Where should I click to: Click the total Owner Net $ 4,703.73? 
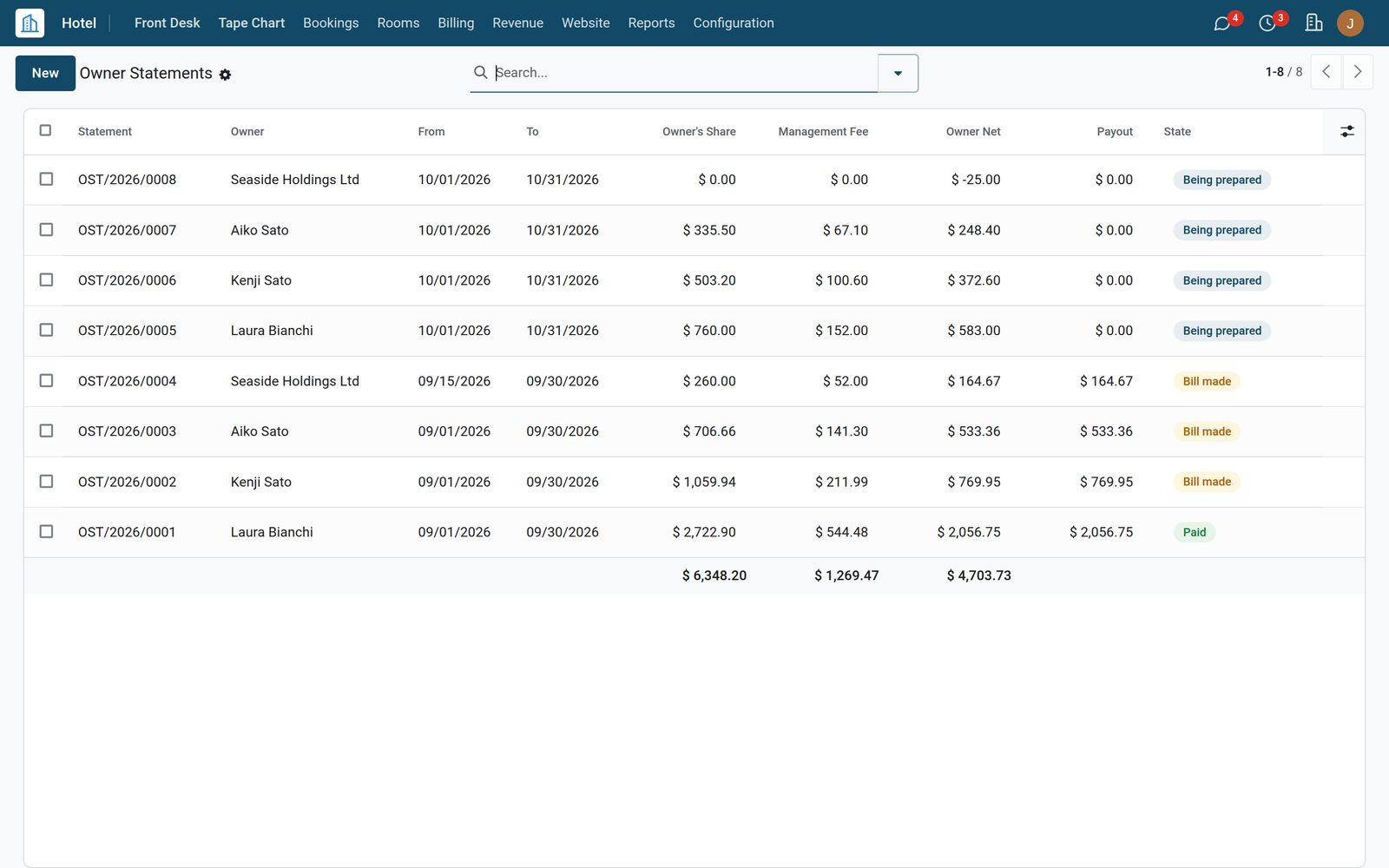[978, 575]
